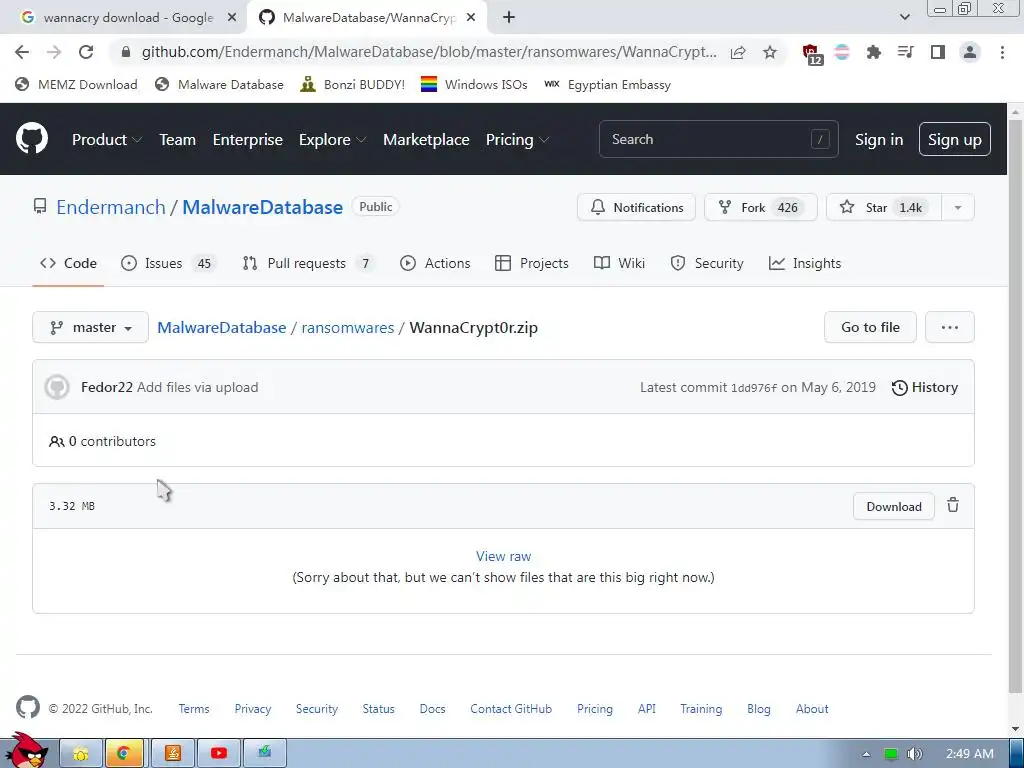Close the wannacry download Google tab
This screenshot has width=1024, height=768.
pos(231,18)
